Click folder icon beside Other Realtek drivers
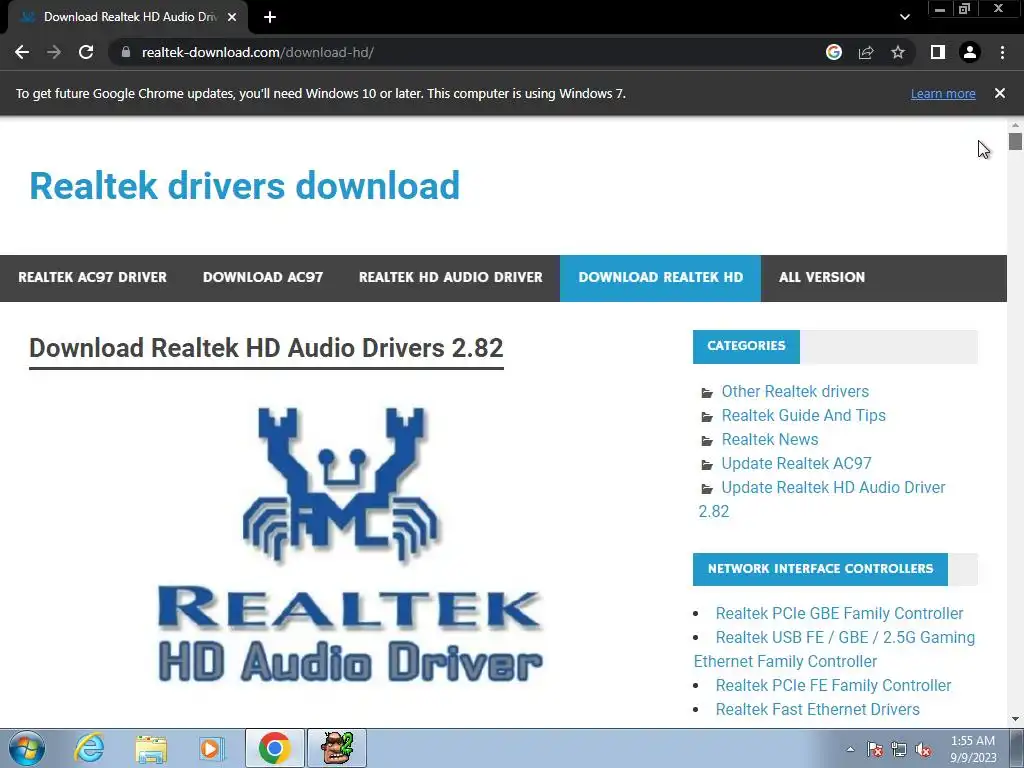1024x768 pixels. coord(707,392)
